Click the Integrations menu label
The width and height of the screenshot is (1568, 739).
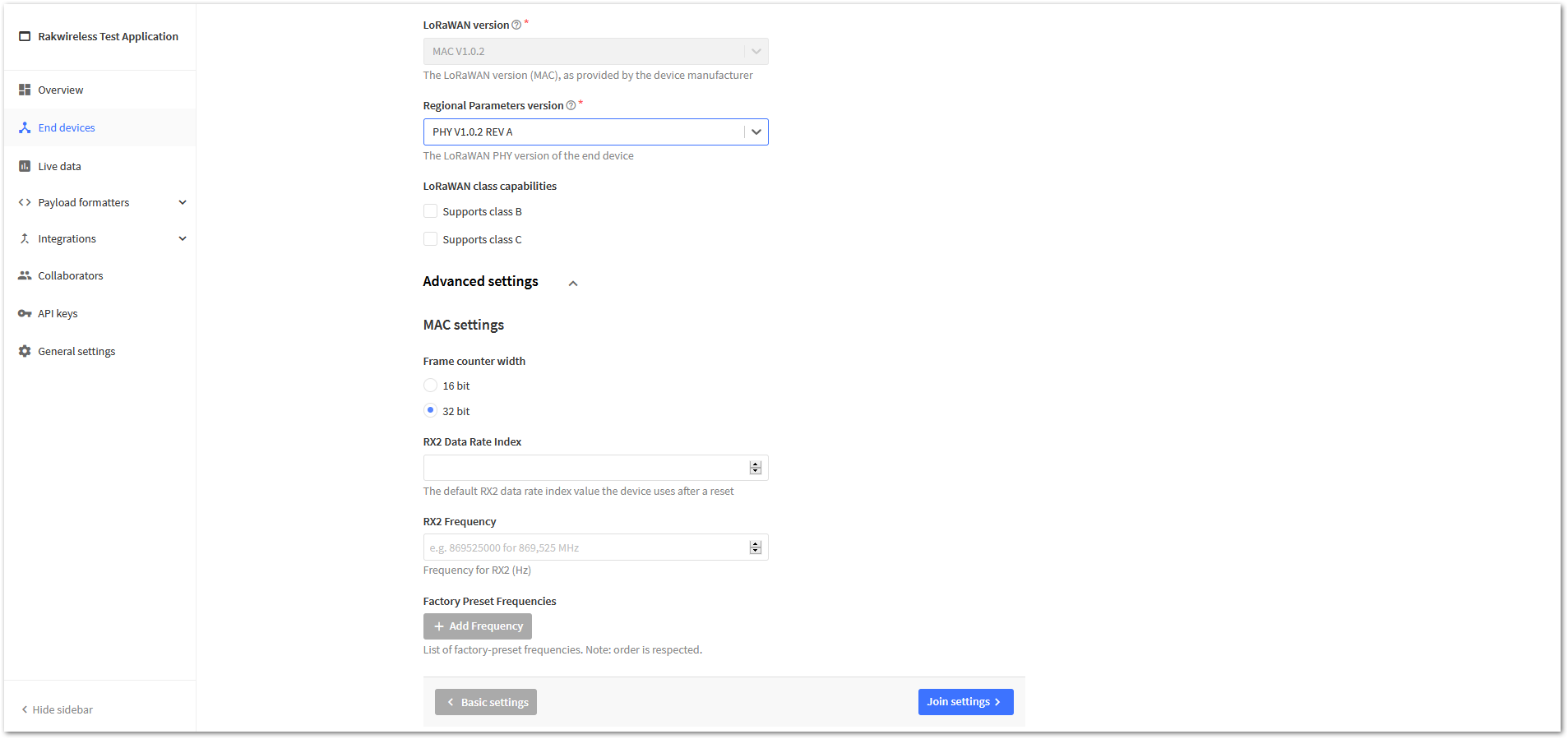67,238
